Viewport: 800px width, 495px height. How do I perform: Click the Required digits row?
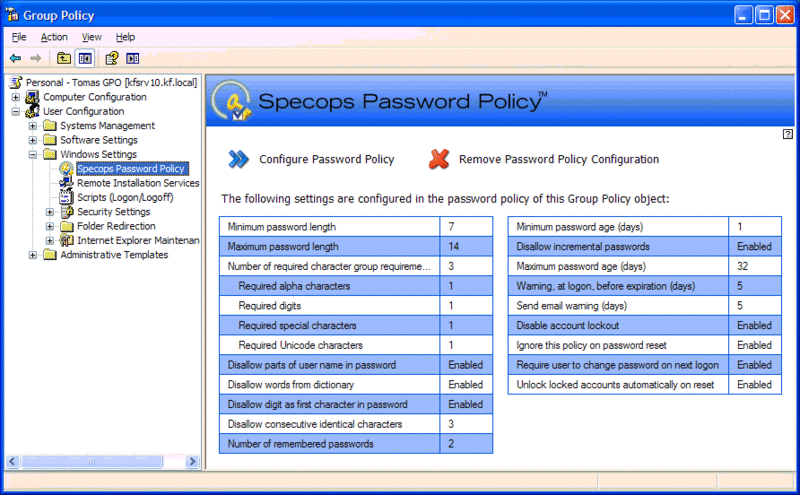(x=356, y=306)
